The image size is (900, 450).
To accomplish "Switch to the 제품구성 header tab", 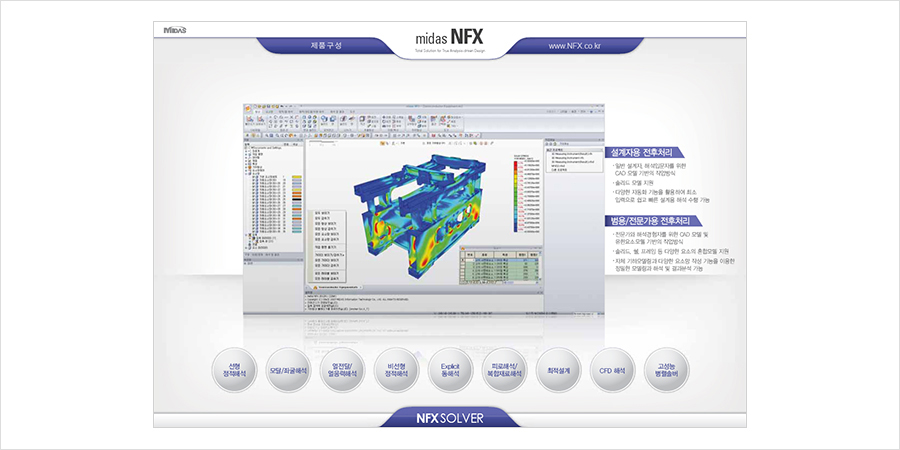I will (x=325, y=45).
